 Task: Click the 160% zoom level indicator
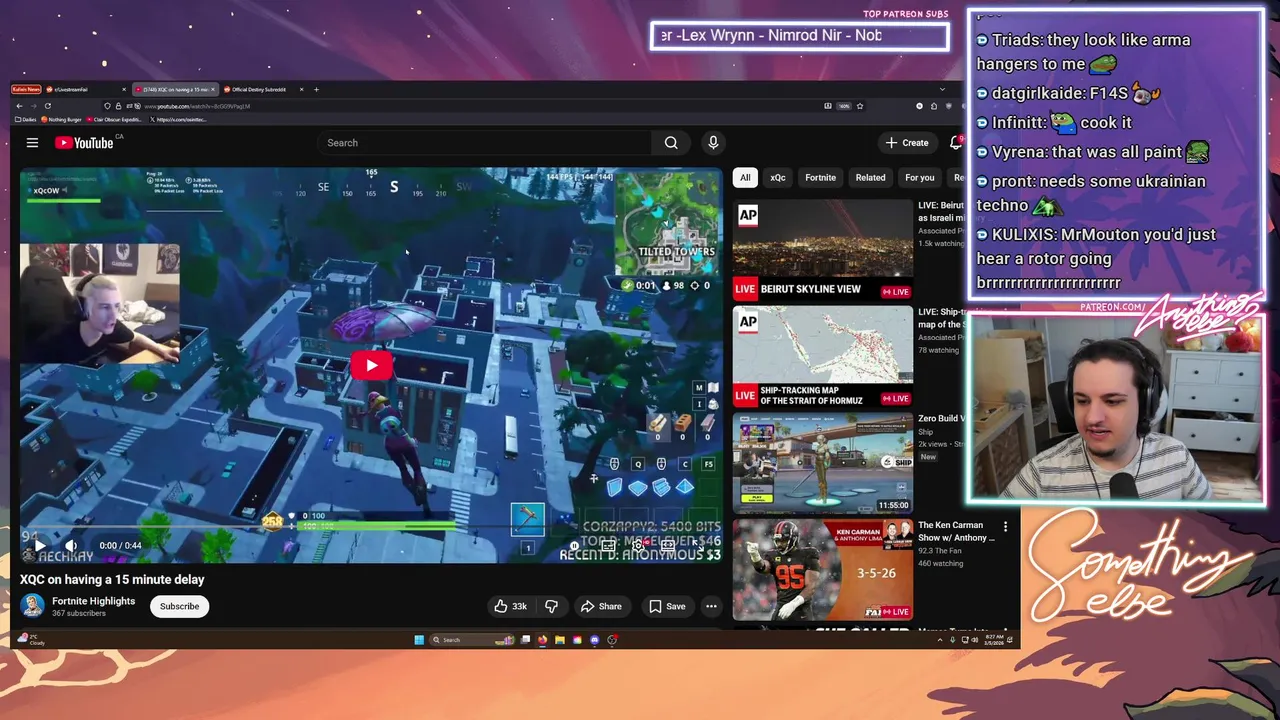(x=844, y=106)
